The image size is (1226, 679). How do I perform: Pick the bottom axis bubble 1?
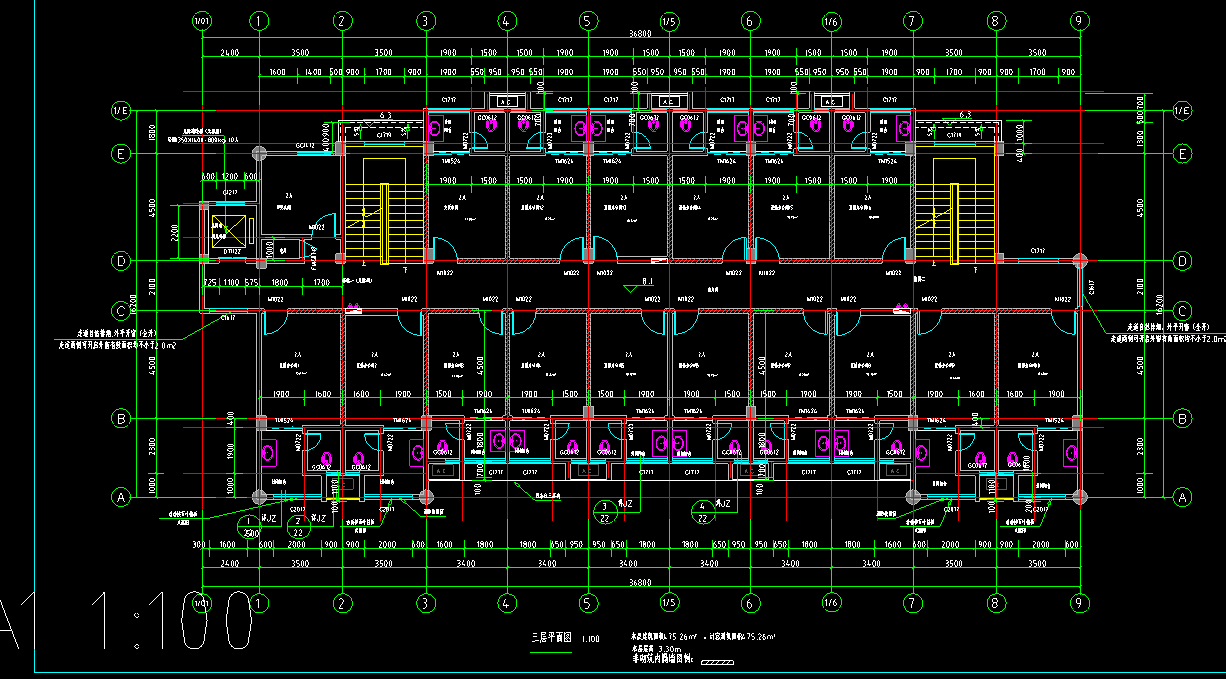click(x=259, y=603)
